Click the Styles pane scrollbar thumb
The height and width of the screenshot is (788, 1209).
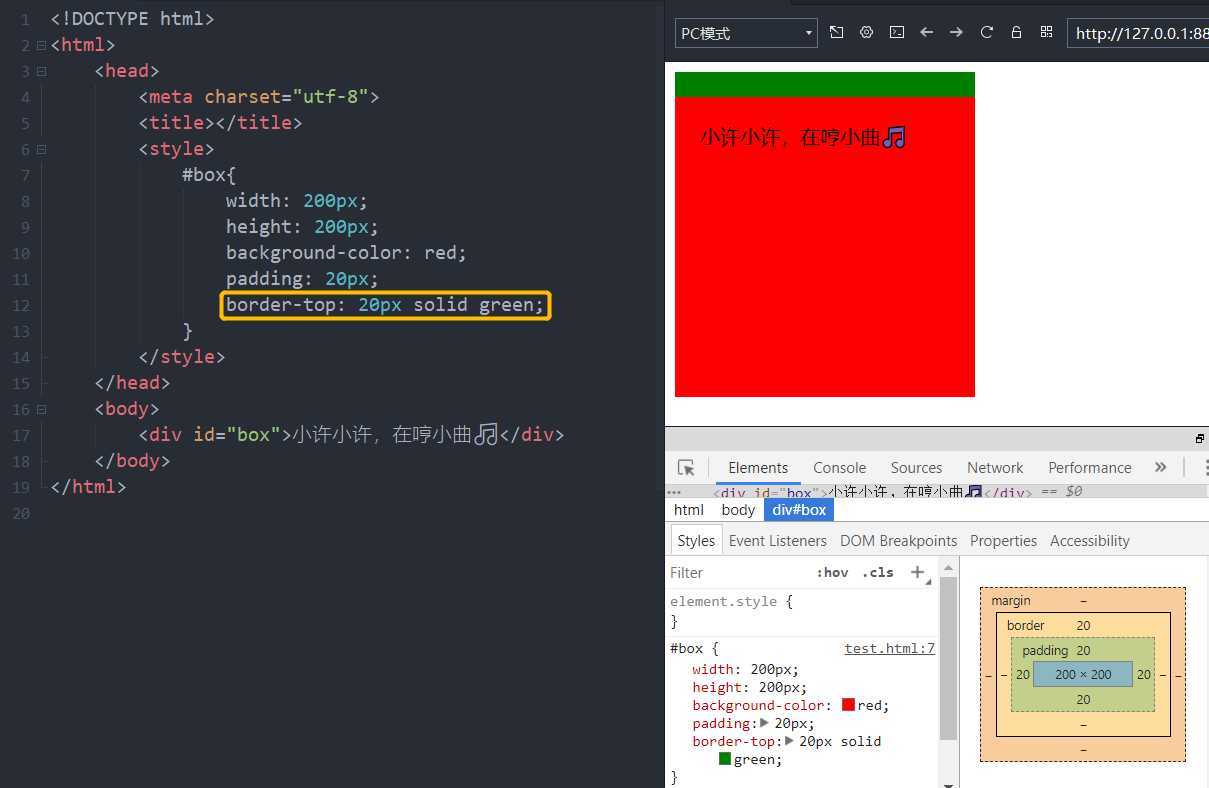point(948,657)
